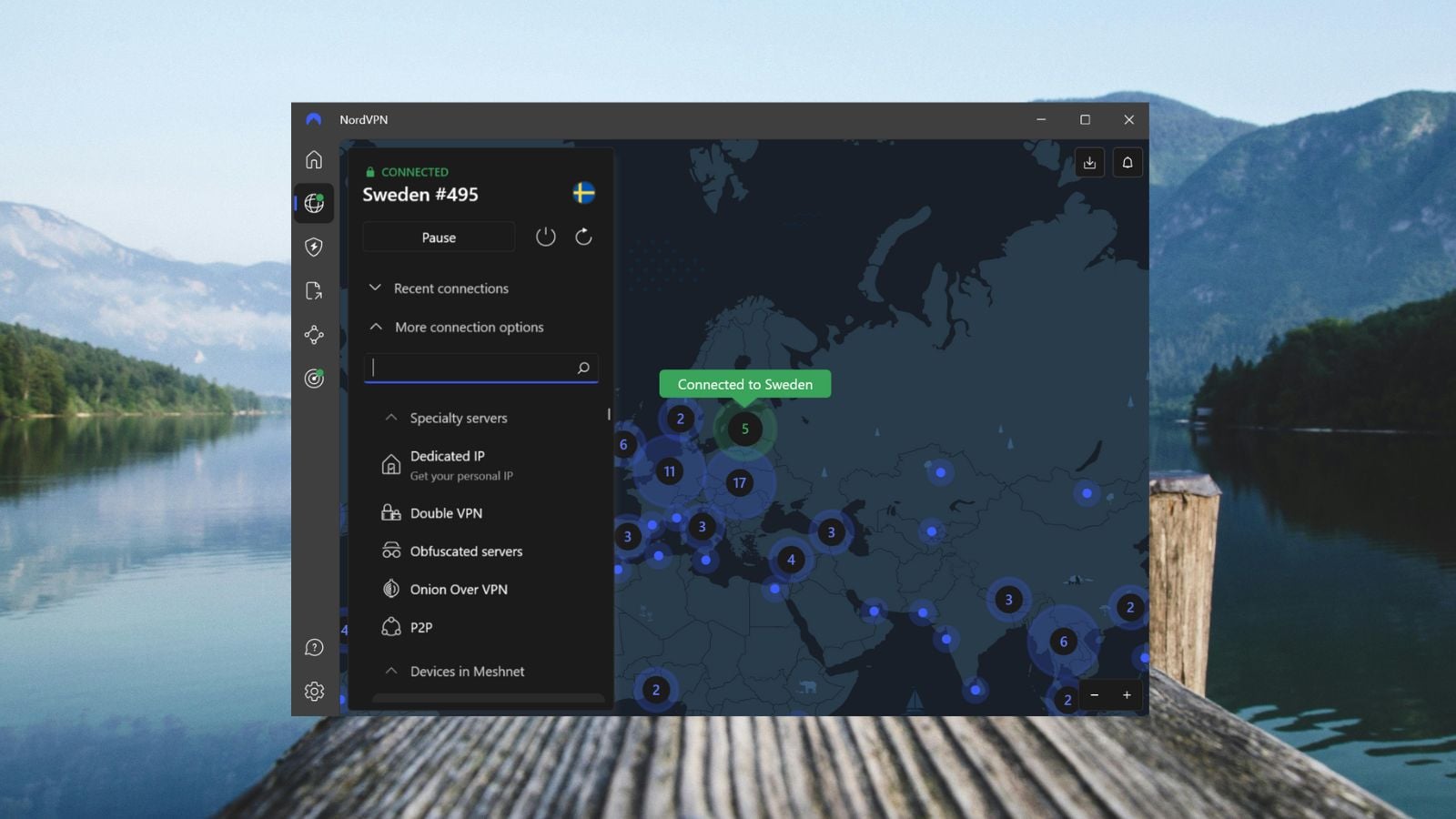Pause the VPN connection
Screen dimensions: 1456x819
coord(438,237)
